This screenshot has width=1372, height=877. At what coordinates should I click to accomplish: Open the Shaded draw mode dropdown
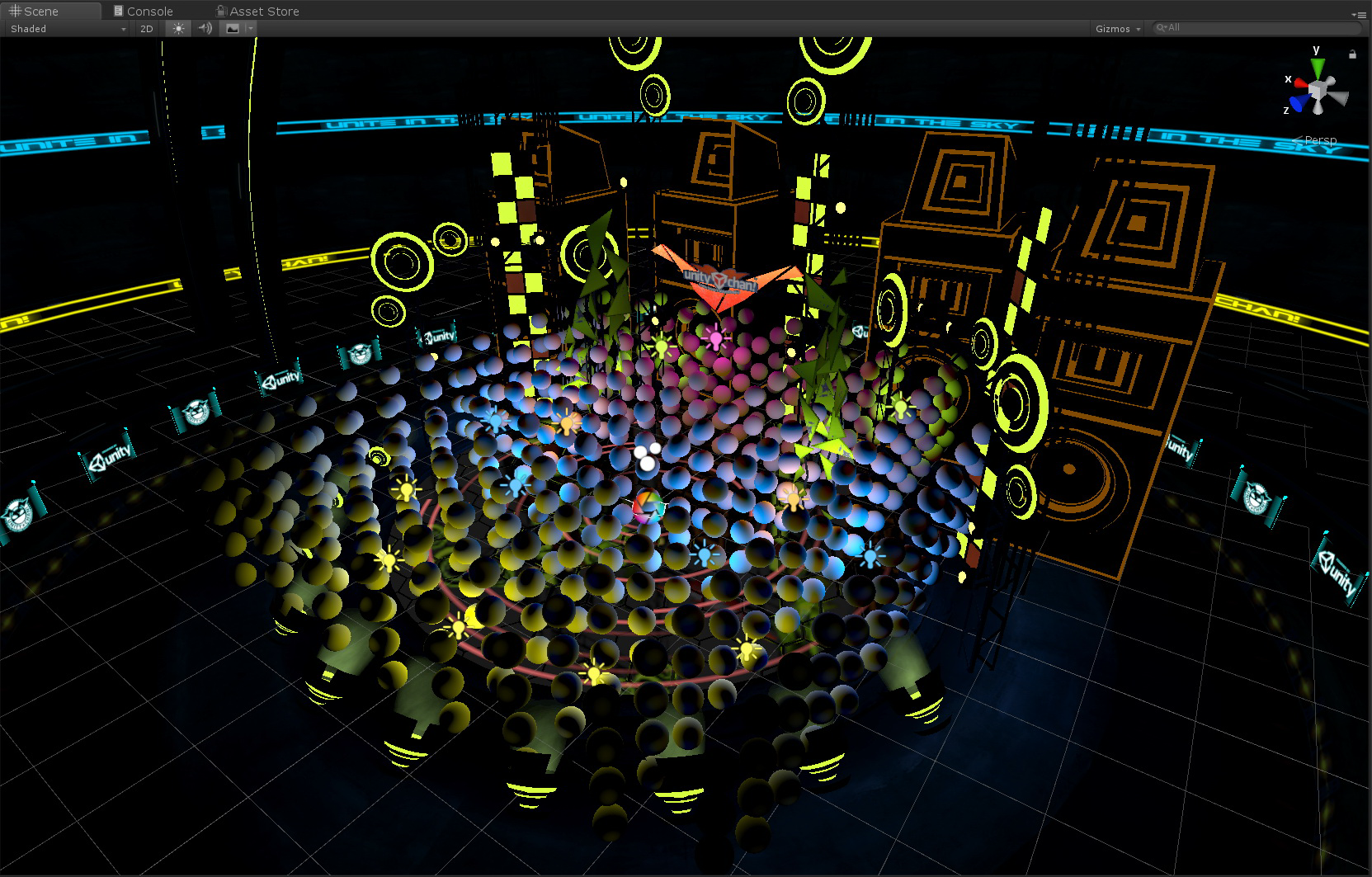tap(68, 28)
